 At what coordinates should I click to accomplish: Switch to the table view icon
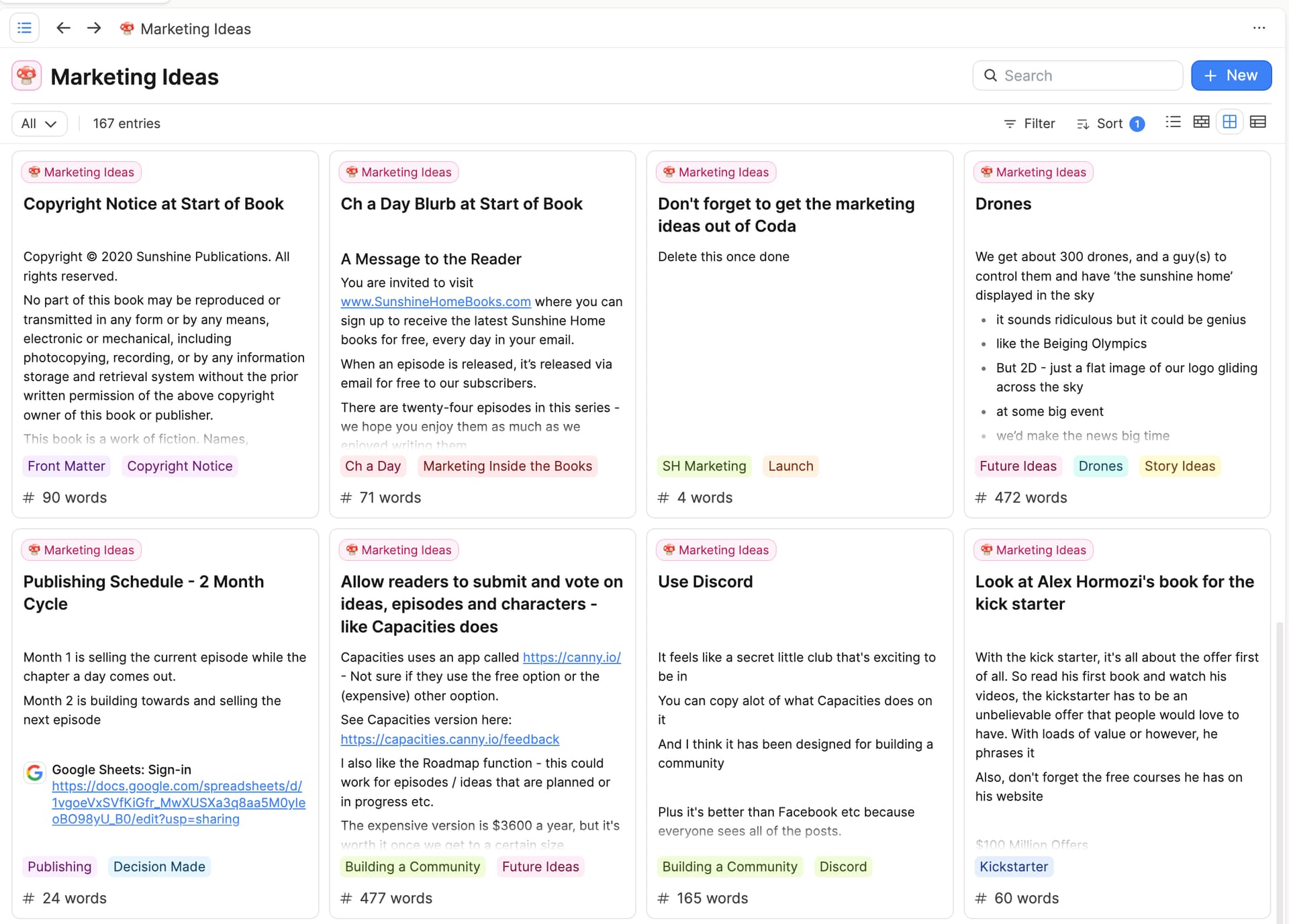pyautogui.click(x=1258, y=122)
